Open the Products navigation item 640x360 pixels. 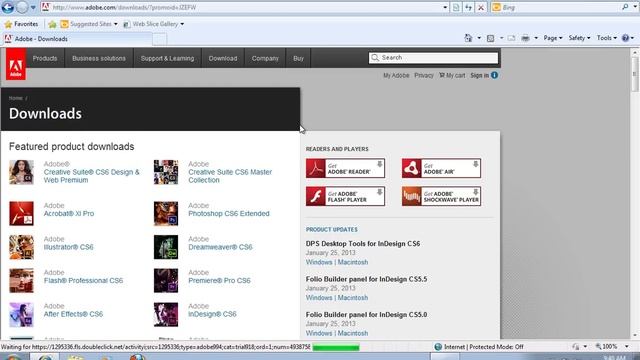pos(45,58)
